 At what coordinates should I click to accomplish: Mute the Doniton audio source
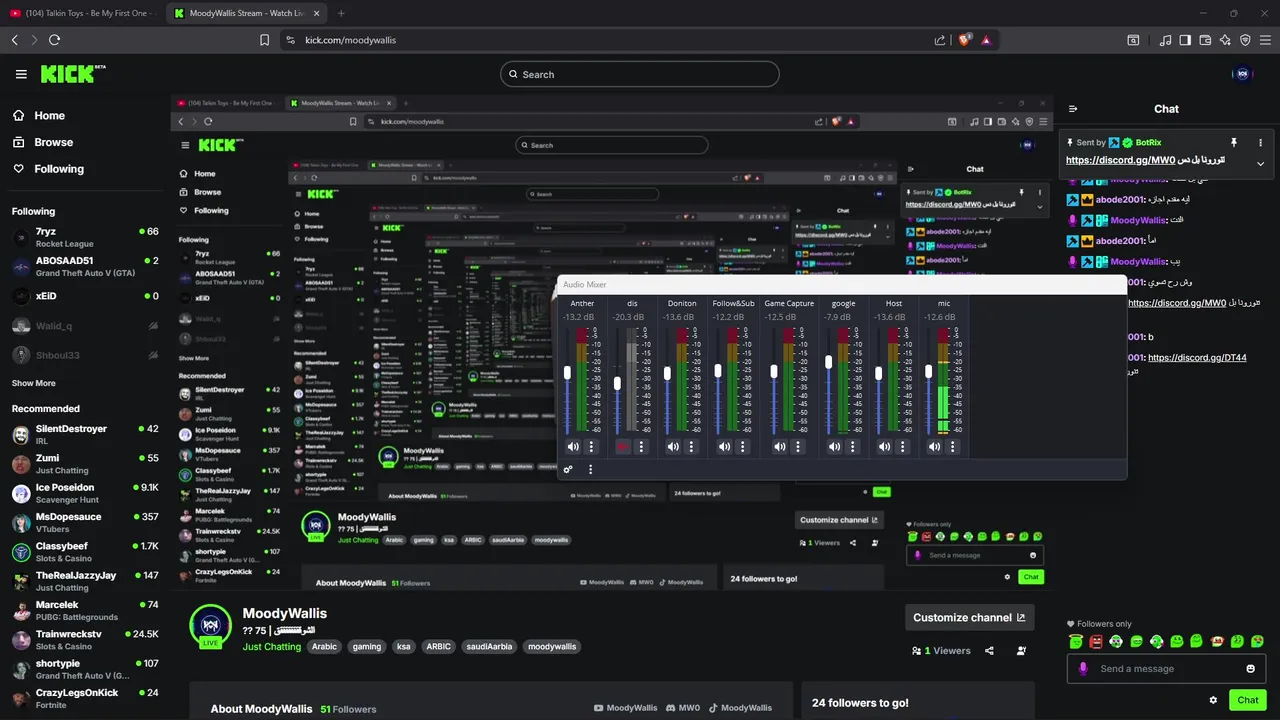click(x=673, y=447)
